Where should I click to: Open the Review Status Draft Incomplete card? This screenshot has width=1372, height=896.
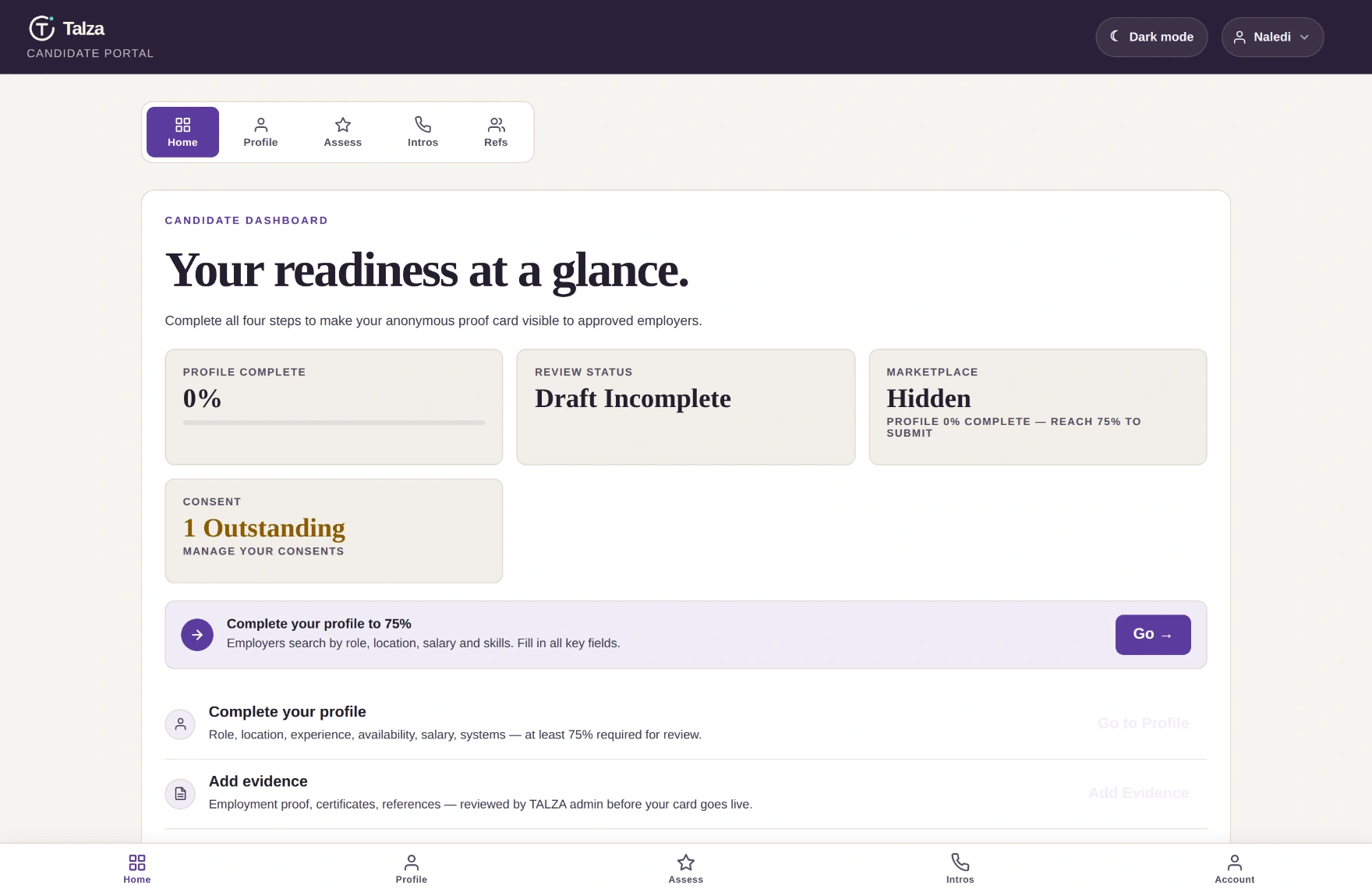[x=686, y=406]
